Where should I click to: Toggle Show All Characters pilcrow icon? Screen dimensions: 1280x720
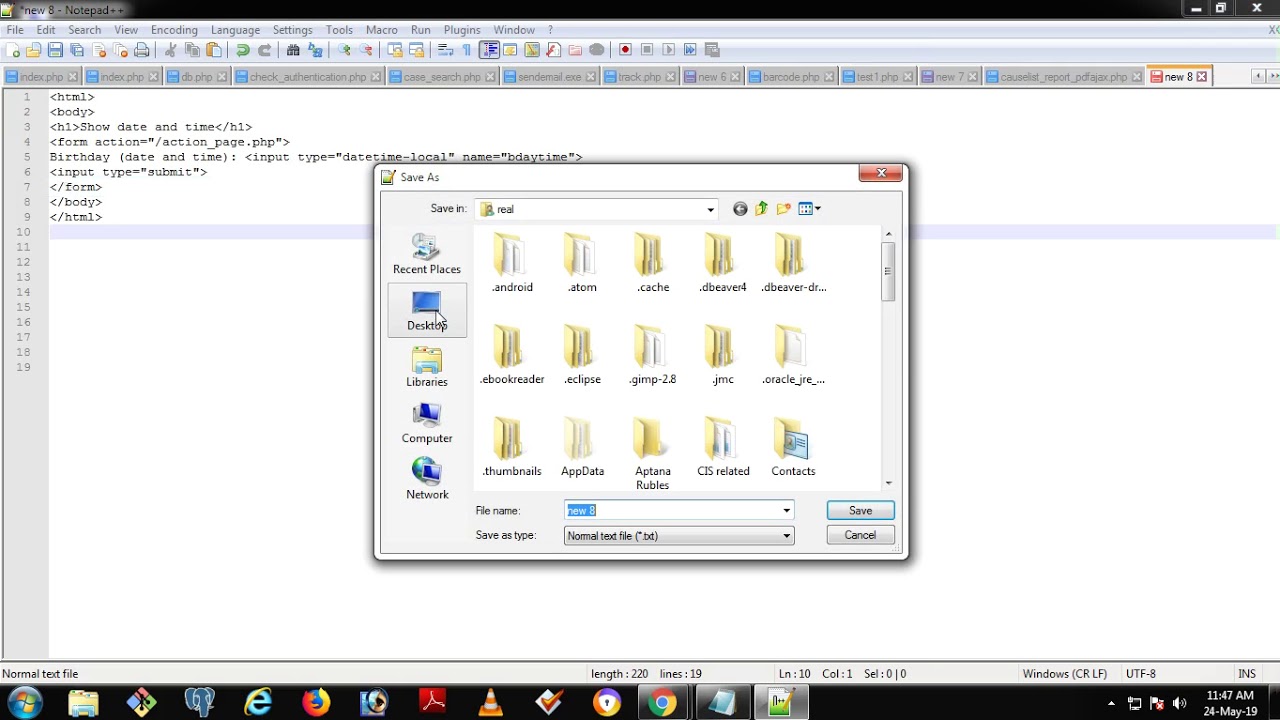pos(466,50)
